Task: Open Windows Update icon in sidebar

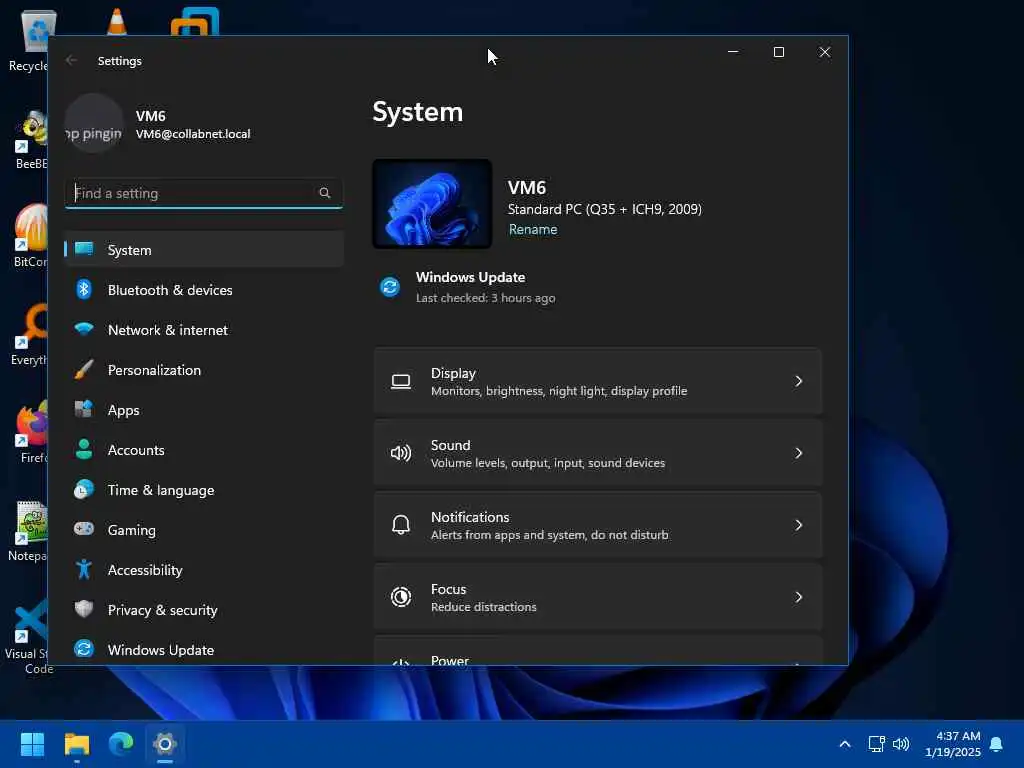Action: (84, 649)
